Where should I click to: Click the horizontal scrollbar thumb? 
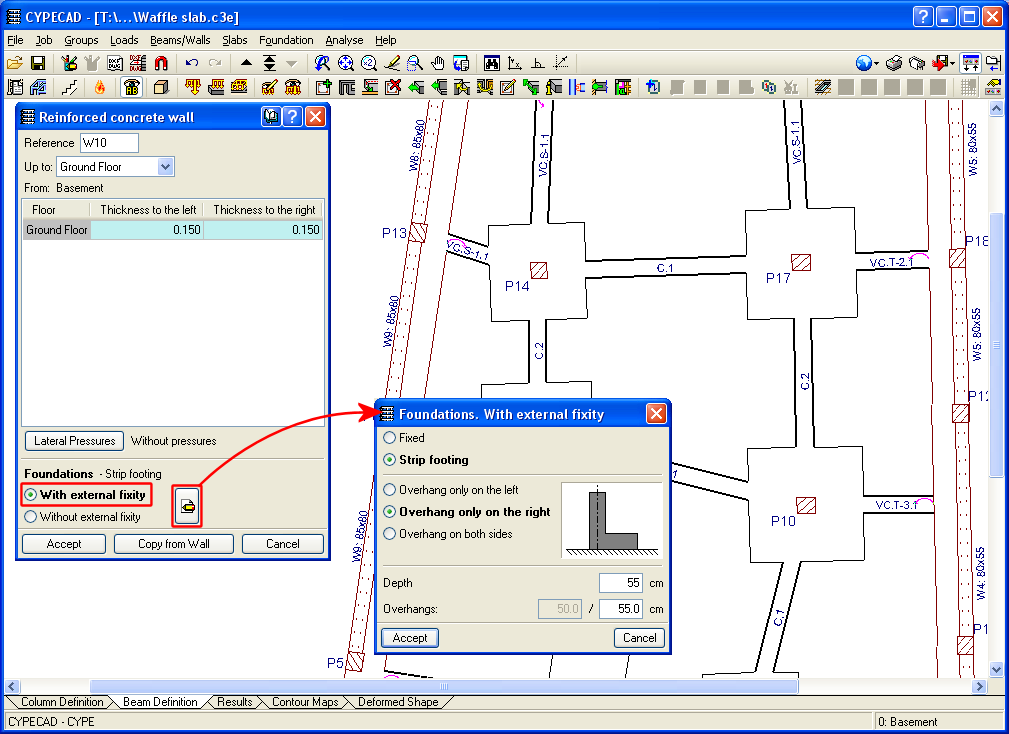444,686
